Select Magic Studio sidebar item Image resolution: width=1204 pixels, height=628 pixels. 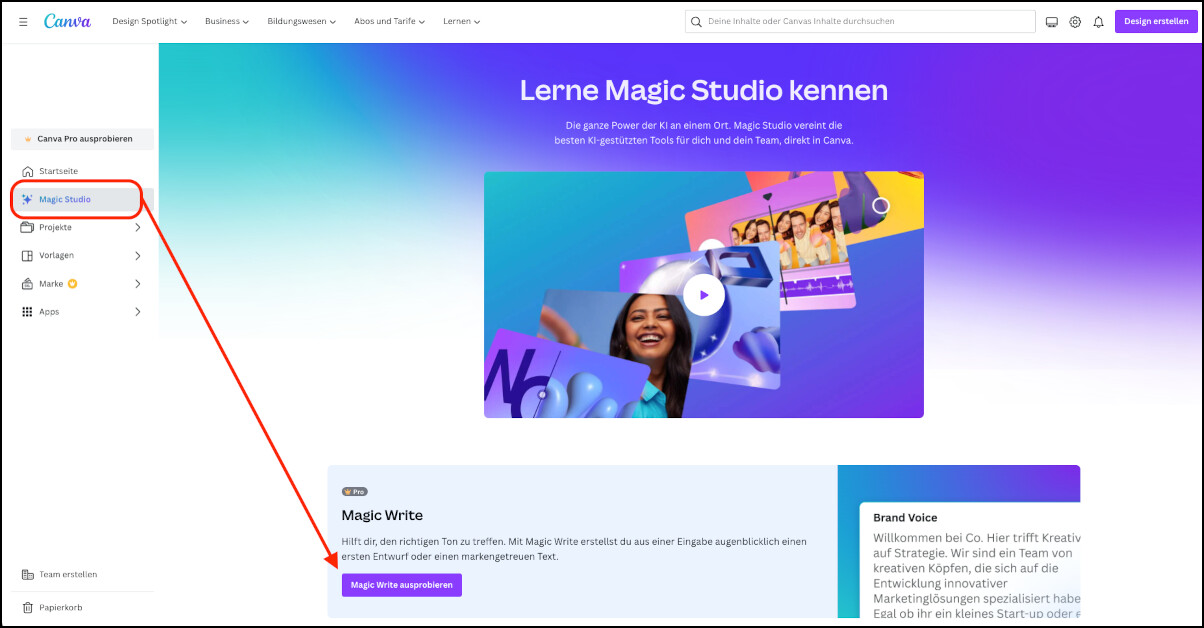click(80, 199)
